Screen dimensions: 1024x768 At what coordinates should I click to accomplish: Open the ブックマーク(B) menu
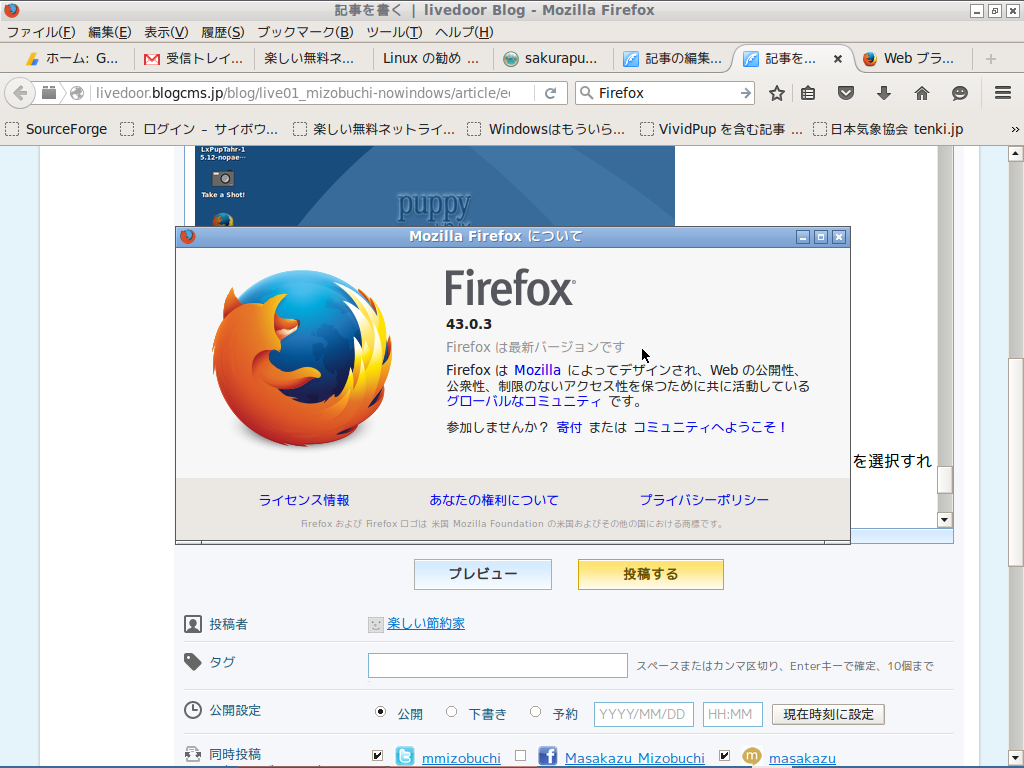(305, 32)
